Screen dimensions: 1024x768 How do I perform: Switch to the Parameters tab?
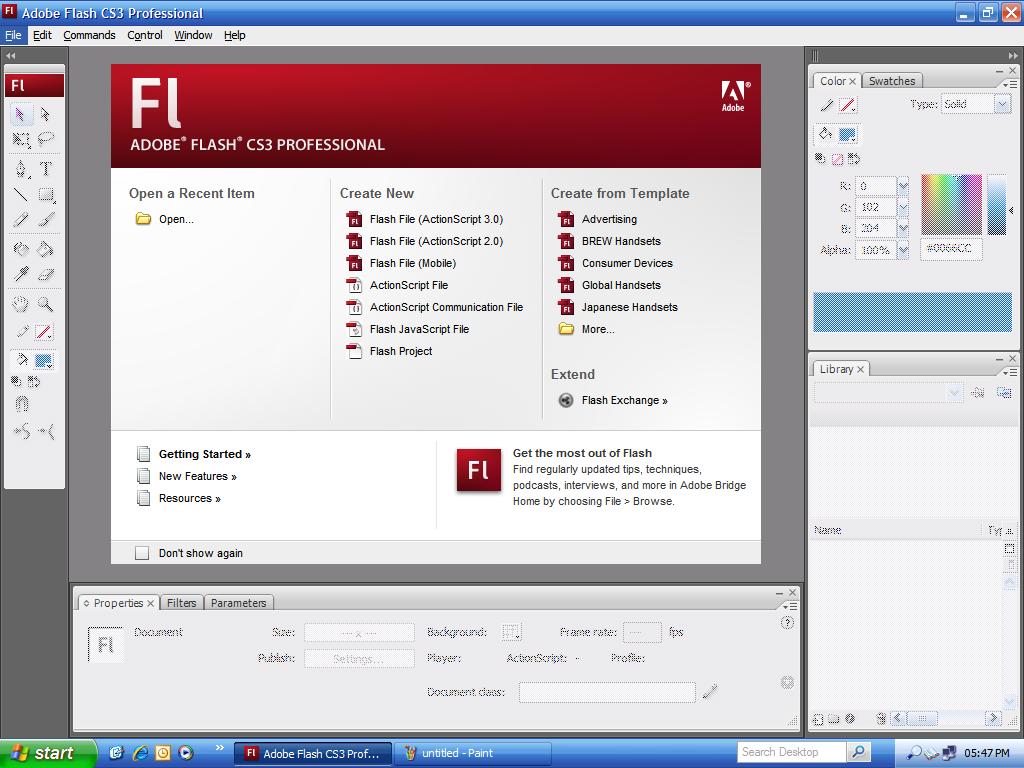coord(238,603)
